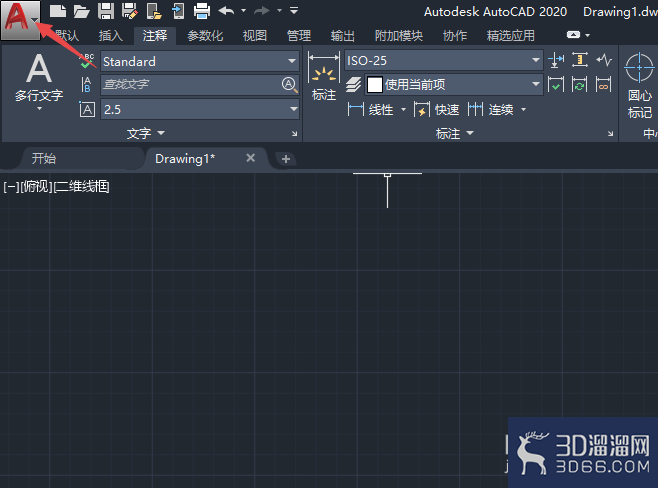Image resolution: width=658 pixels, height=488 pixels.
Task: Plot the drawing with the printer icon
Action: [x=202, y=11]
